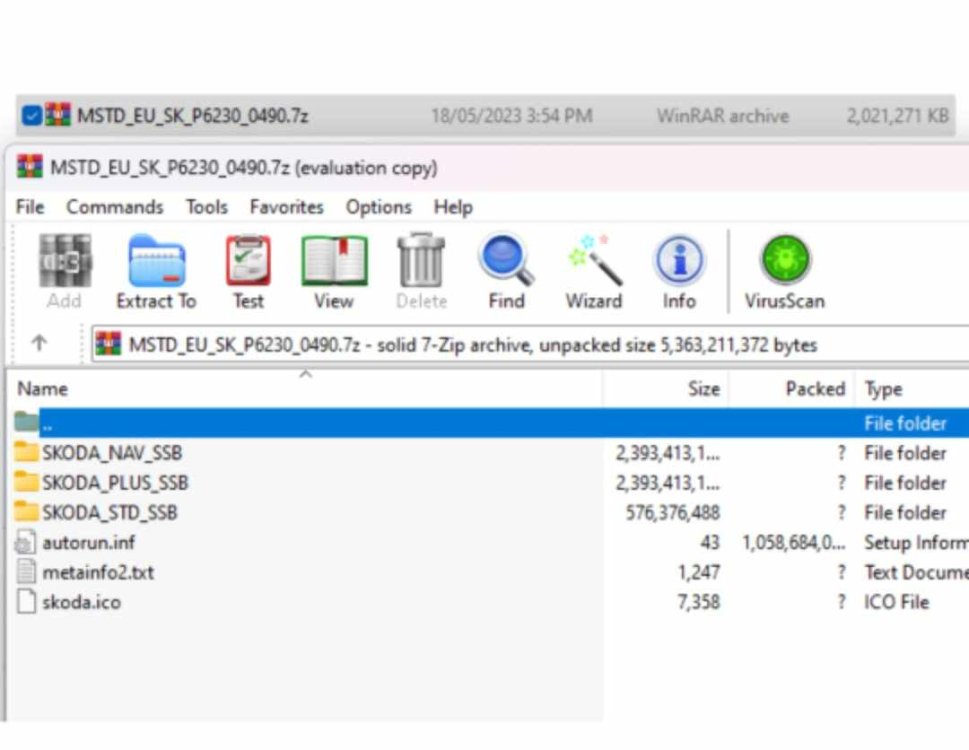
Task: Open the View book icon
Action: [334, 261]
